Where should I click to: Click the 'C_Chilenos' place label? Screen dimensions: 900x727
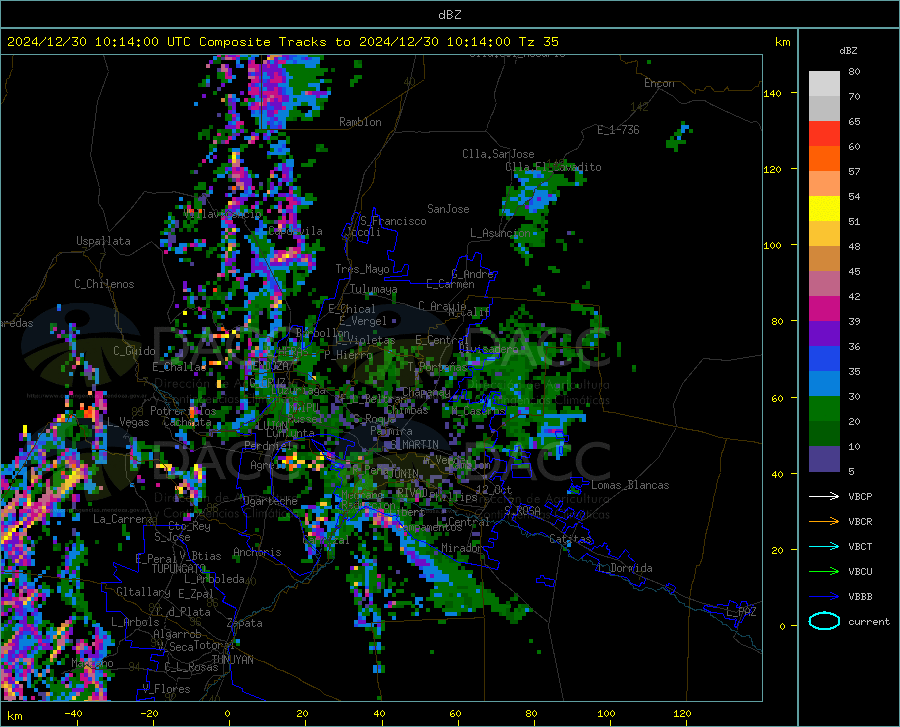(x=104, y=284)
